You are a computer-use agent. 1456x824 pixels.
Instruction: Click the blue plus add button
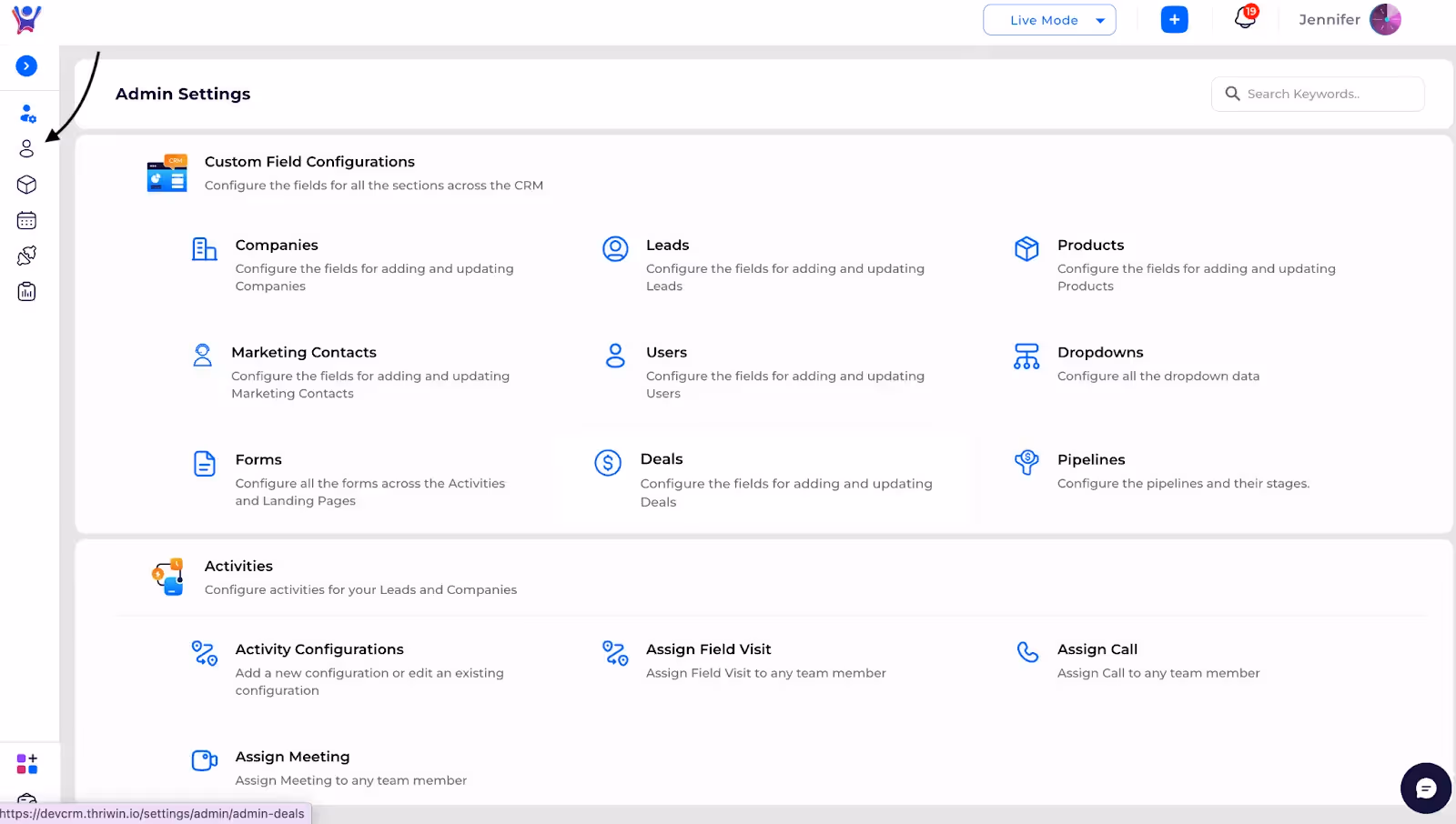[x=1174, y=19]
